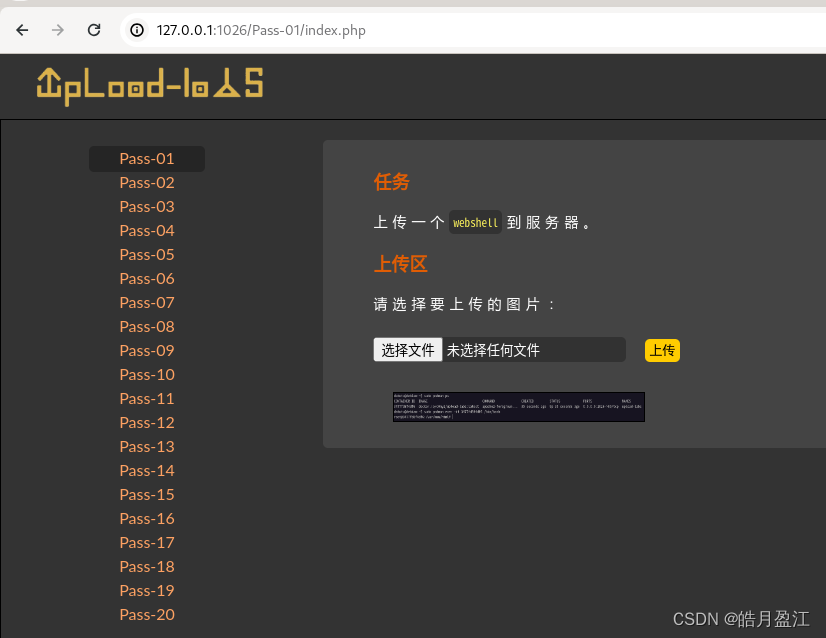The width and height of the screenshot is (826, 638).
Task: Click the upload-labs logo
Action: (x=150, y=86)
